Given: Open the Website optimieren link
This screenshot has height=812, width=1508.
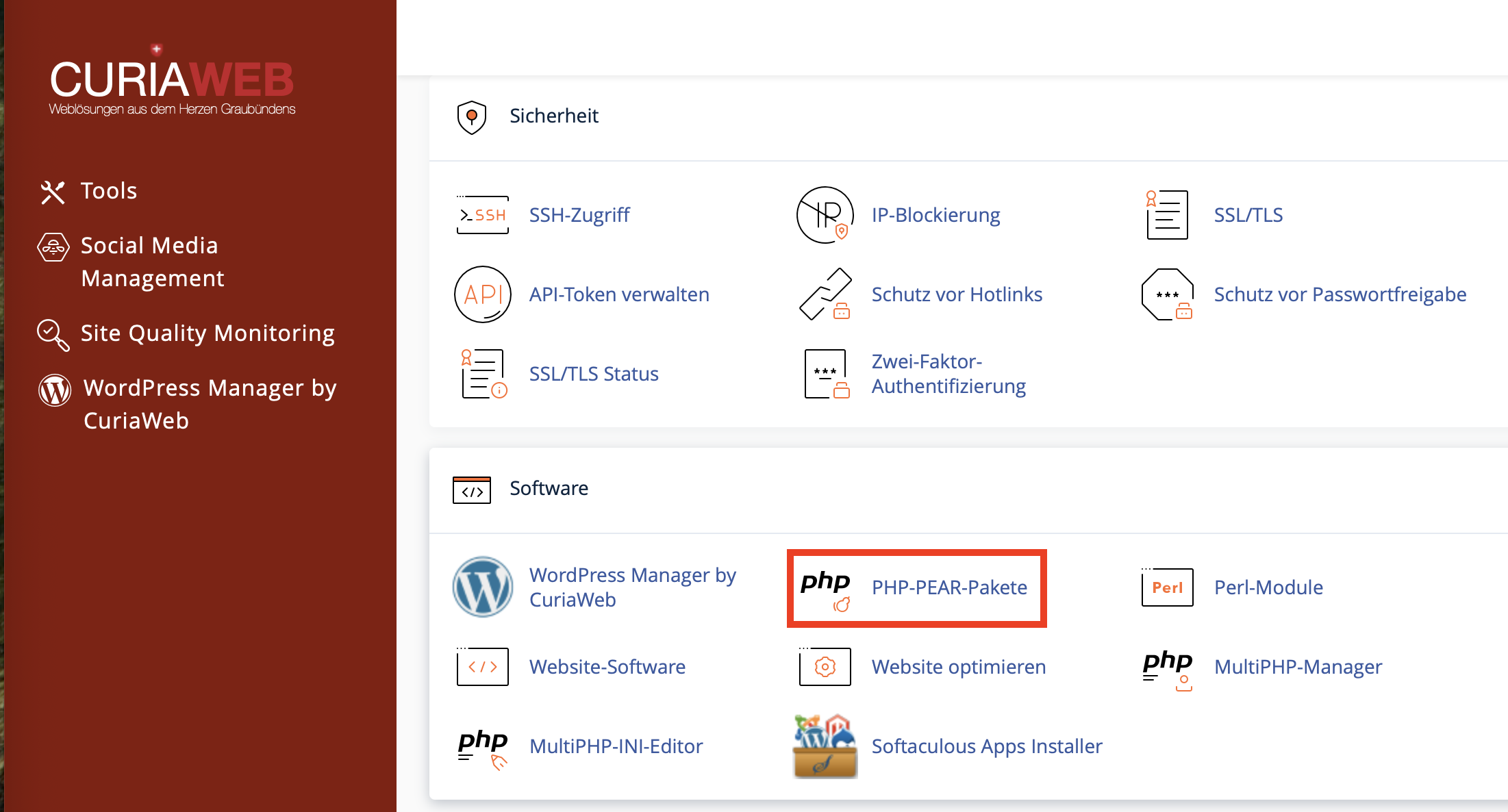Looking at the screenshot, I should [959, 667].
